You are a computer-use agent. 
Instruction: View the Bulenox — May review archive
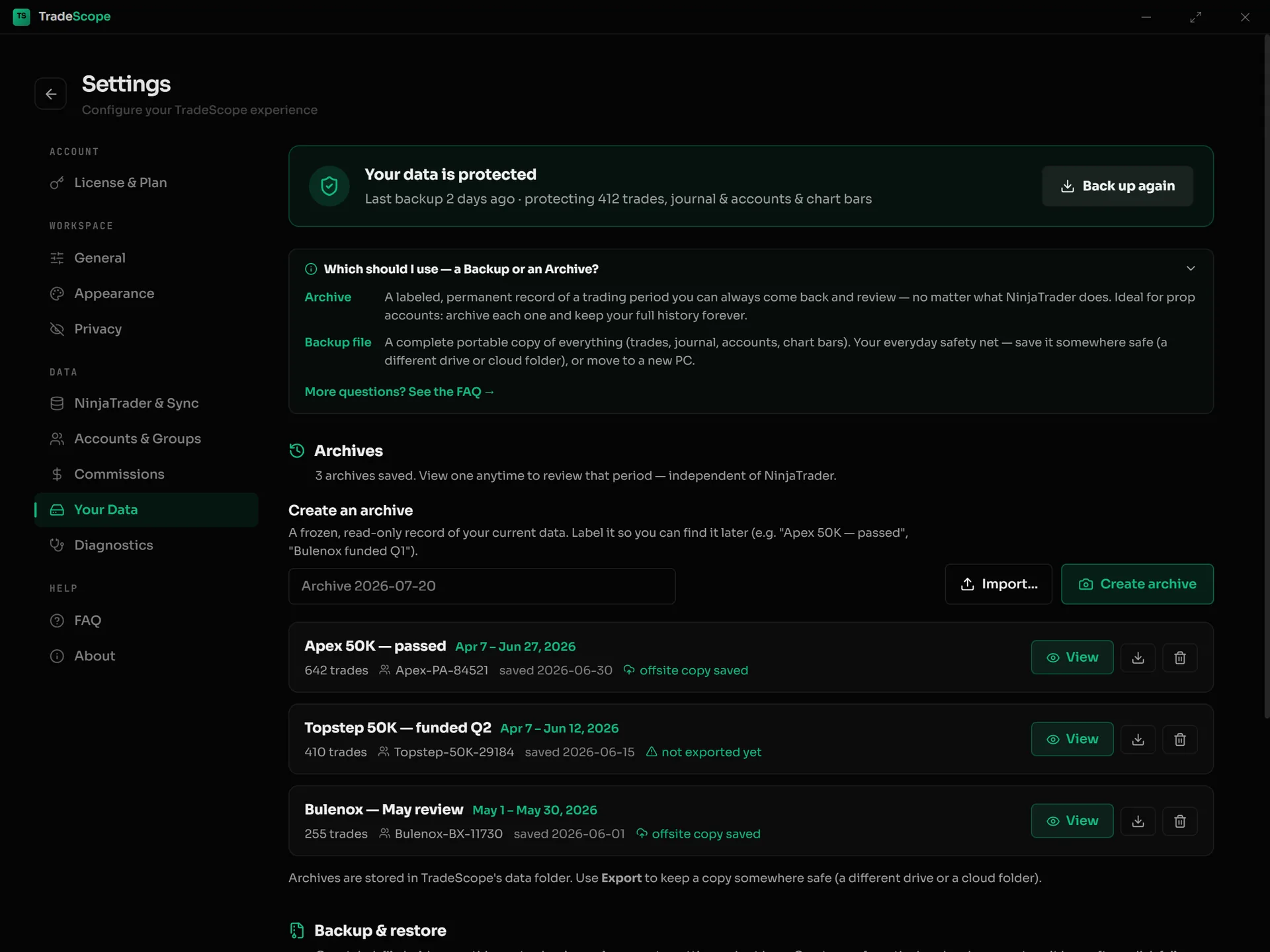[x=1072, y=820]
